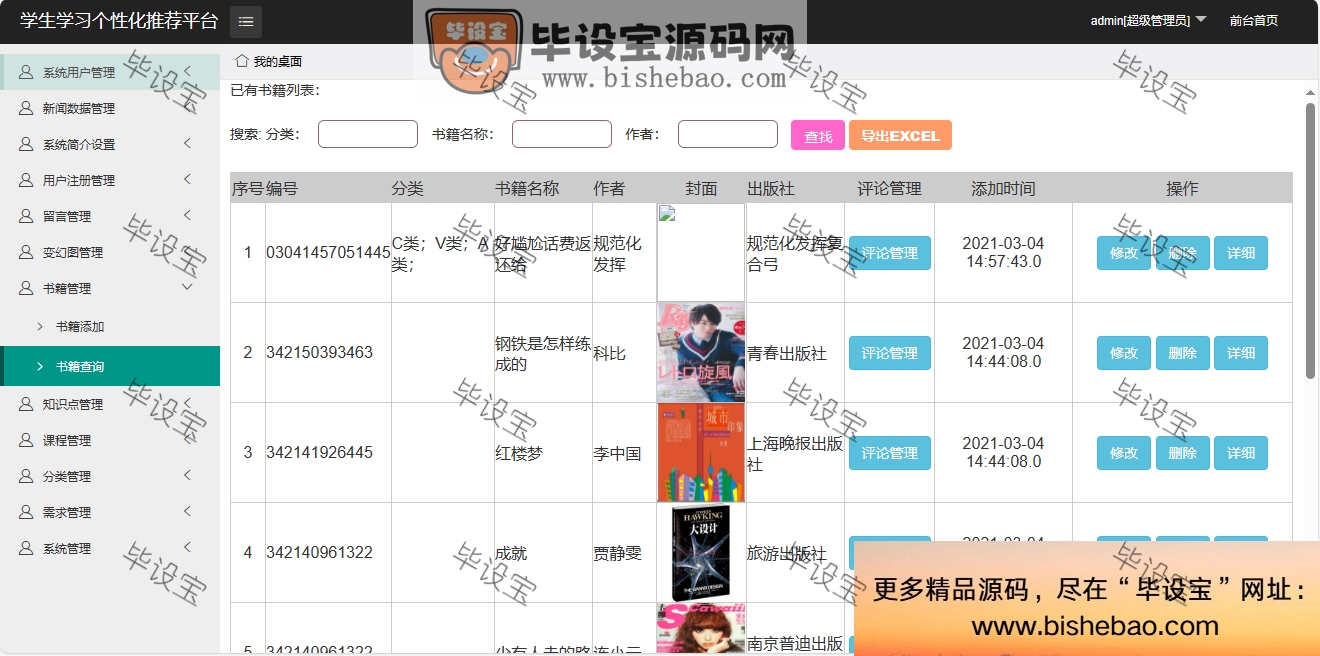1320x656 pixels.
Task: Open the admin[超级管理员] account dropdown
Action: coord(1148,20)
